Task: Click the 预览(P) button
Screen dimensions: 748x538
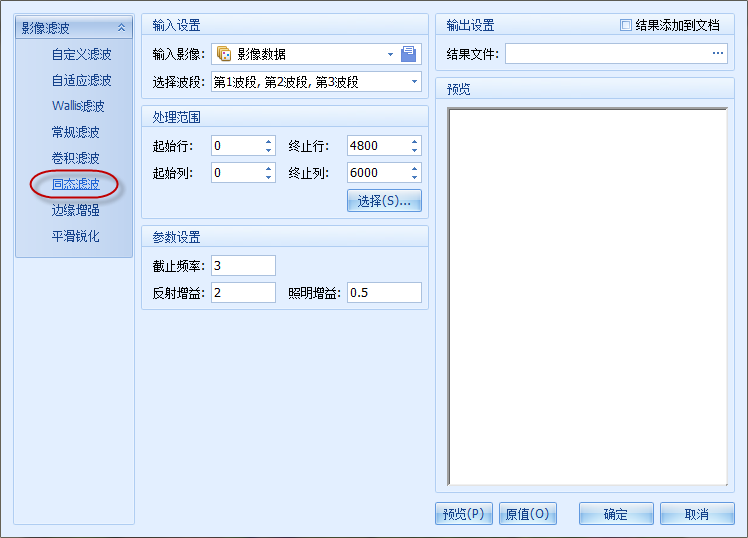Action: [x=464, y=514]
